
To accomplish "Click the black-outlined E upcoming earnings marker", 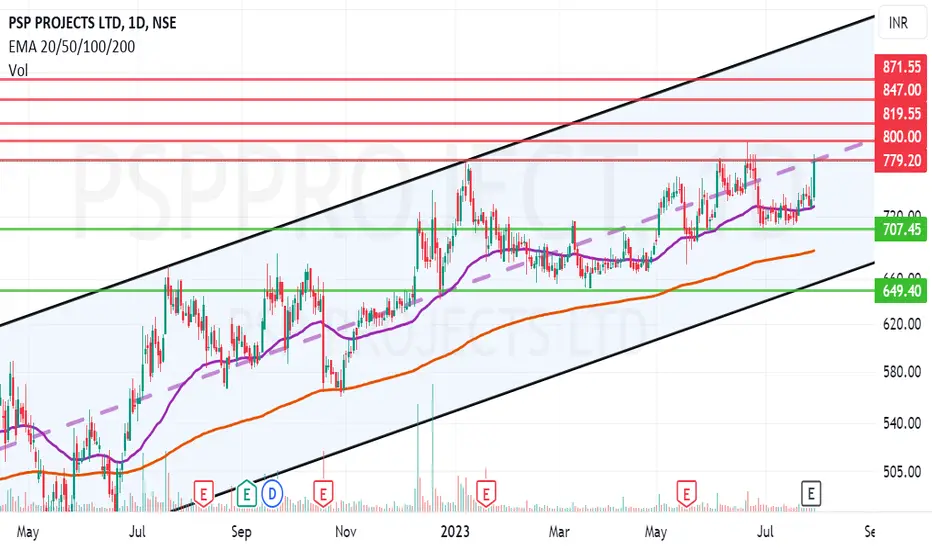I will [x=811, y=494].
